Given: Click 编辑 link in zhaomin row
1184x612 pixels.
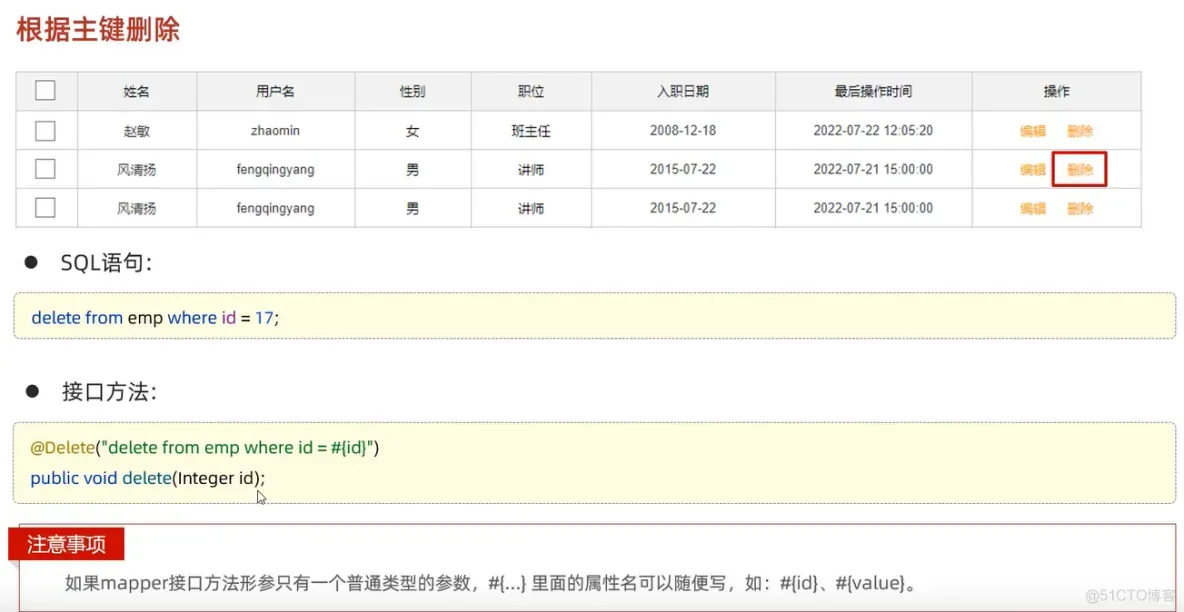Looking at the screenshot, I should tap(1032, 131).
